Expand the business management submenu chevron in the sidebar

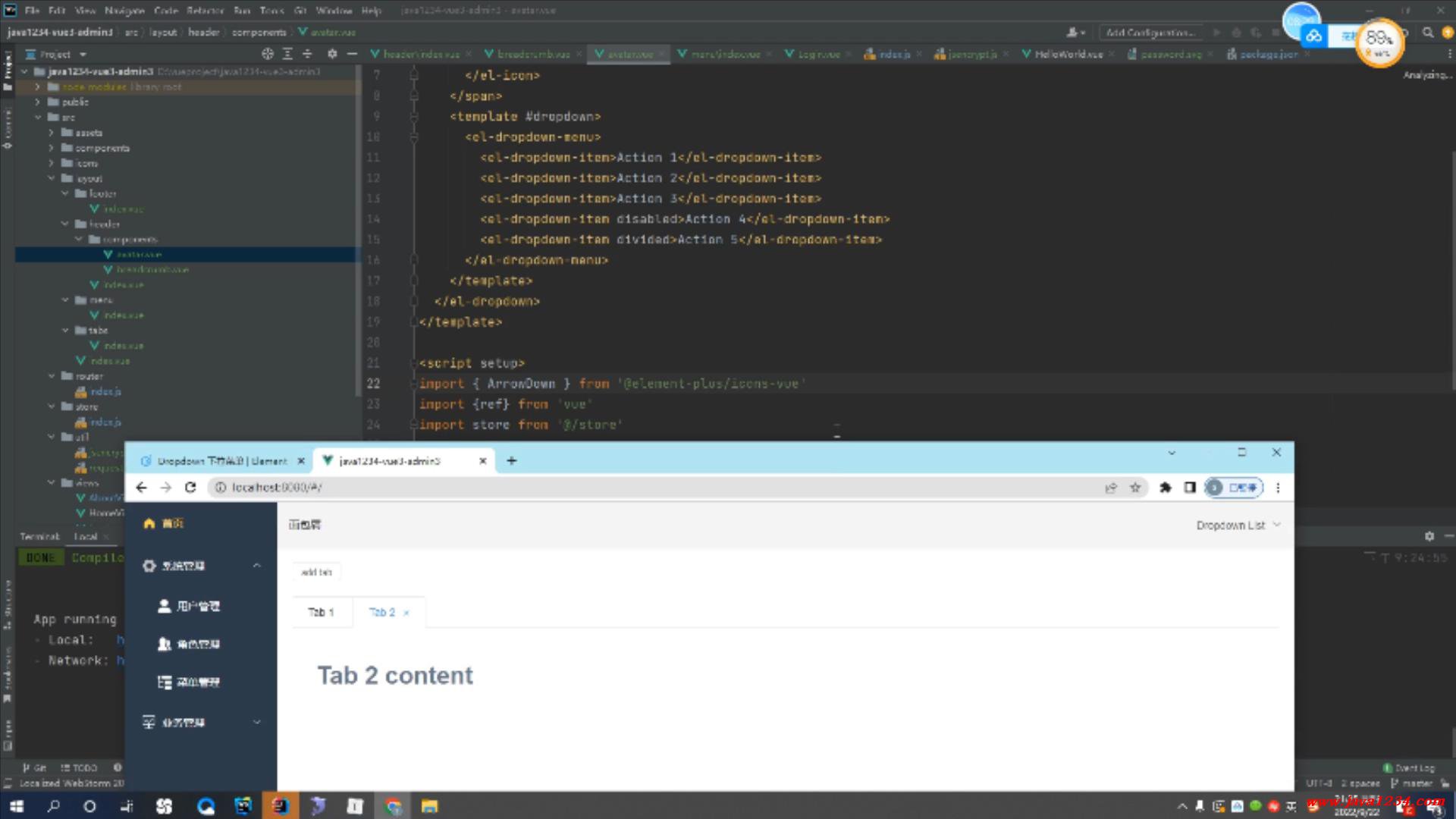tap(256, 722)
